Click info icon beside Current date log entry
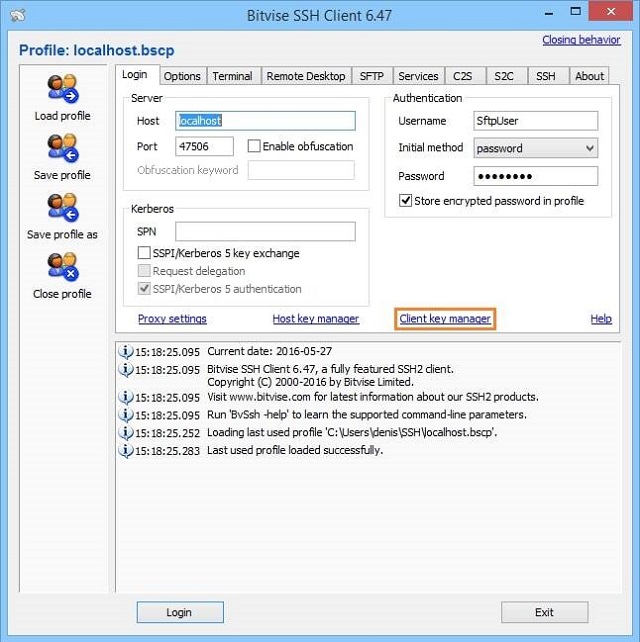 [x=126, y=351]
